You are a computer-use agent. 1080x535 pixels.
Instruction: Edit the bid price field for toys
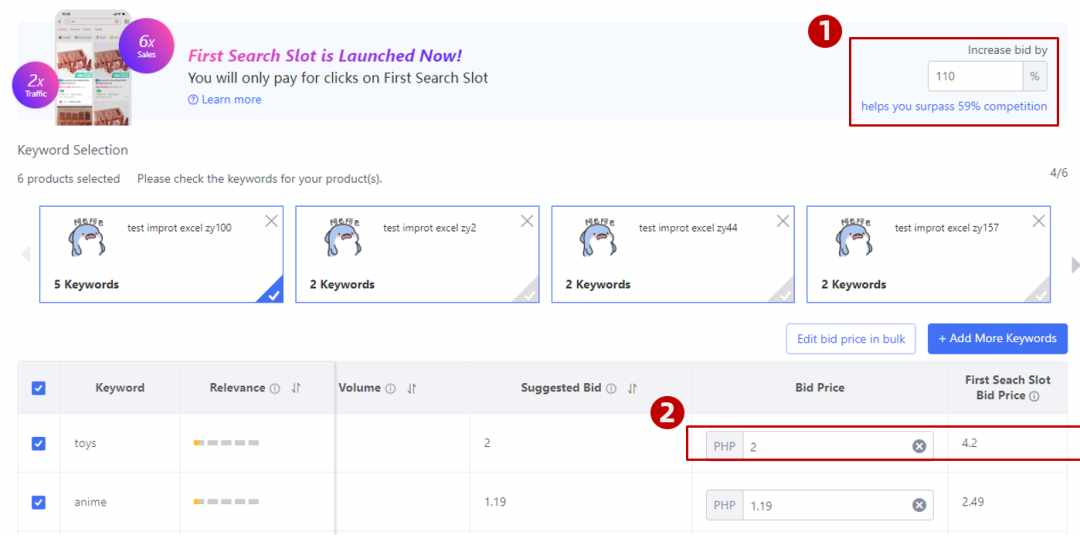tap(827, 446)
